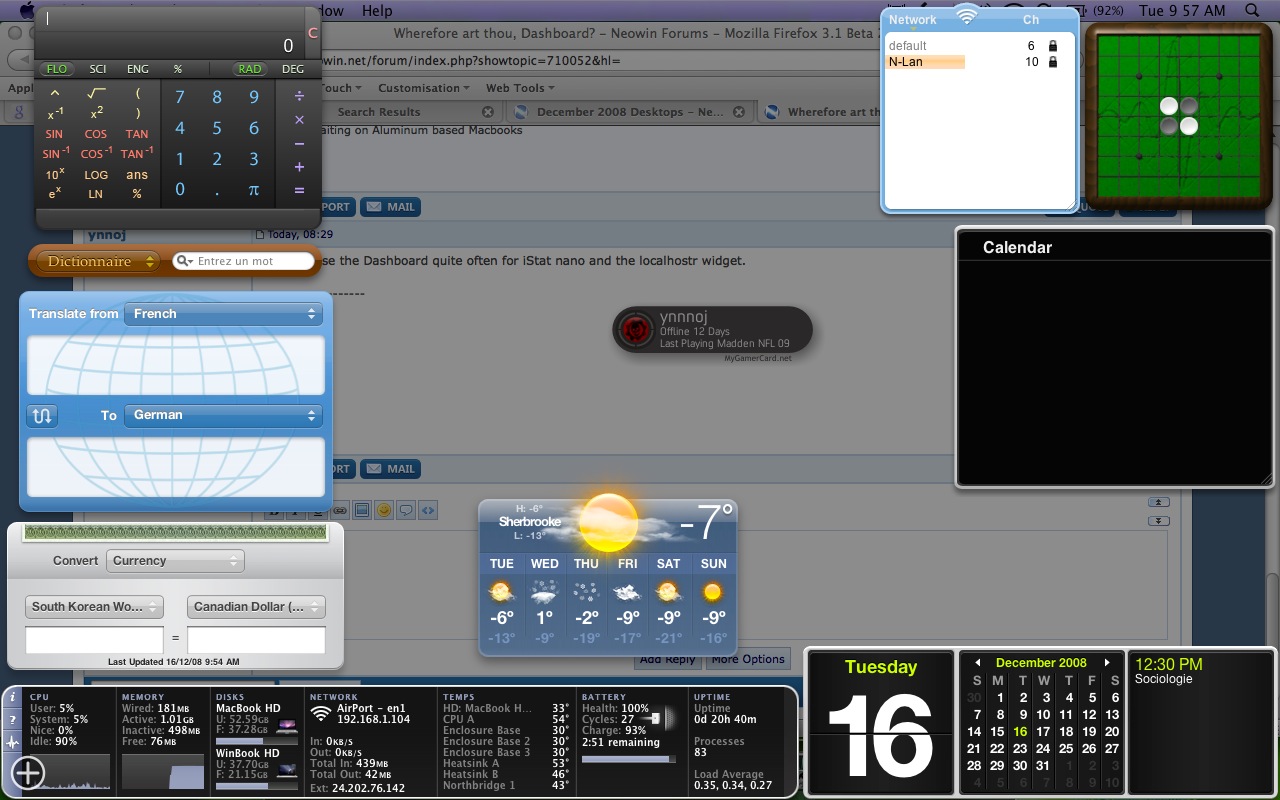Click the Canadian Dollar amount field
Screen dimensions: 1280x800
click(x=256, y=640)
